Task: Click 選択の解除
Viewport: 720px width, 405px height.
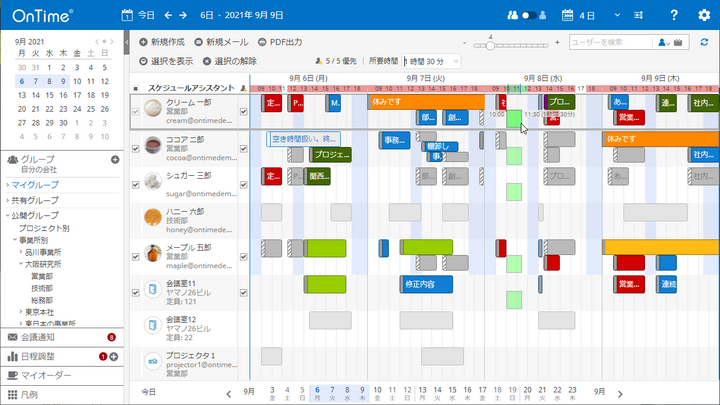Action: (x=230, y=61)
